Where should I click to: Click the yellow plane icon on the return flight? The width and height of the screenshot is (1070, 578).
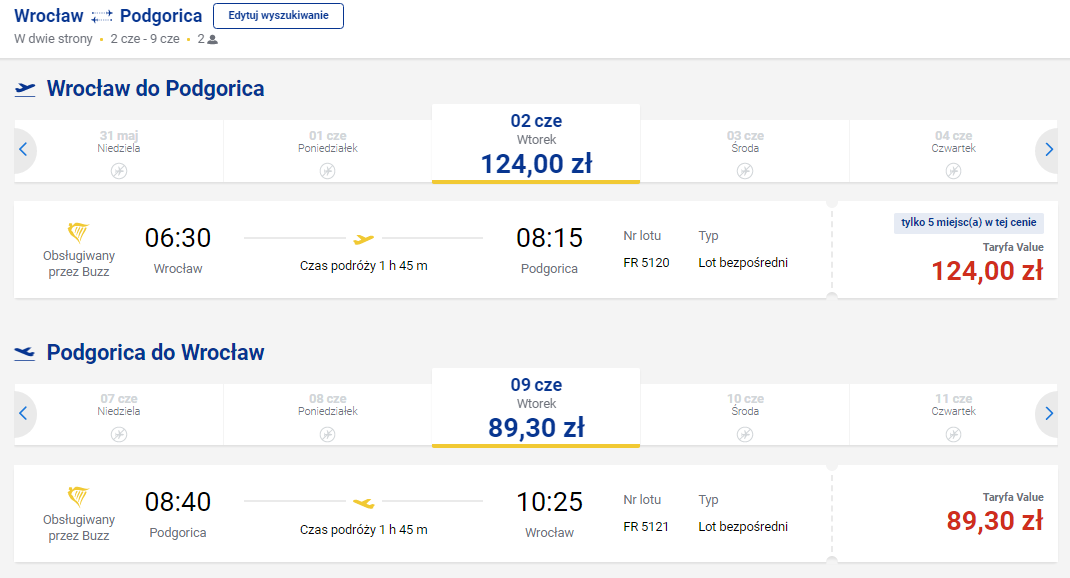(x=364, y=503)
